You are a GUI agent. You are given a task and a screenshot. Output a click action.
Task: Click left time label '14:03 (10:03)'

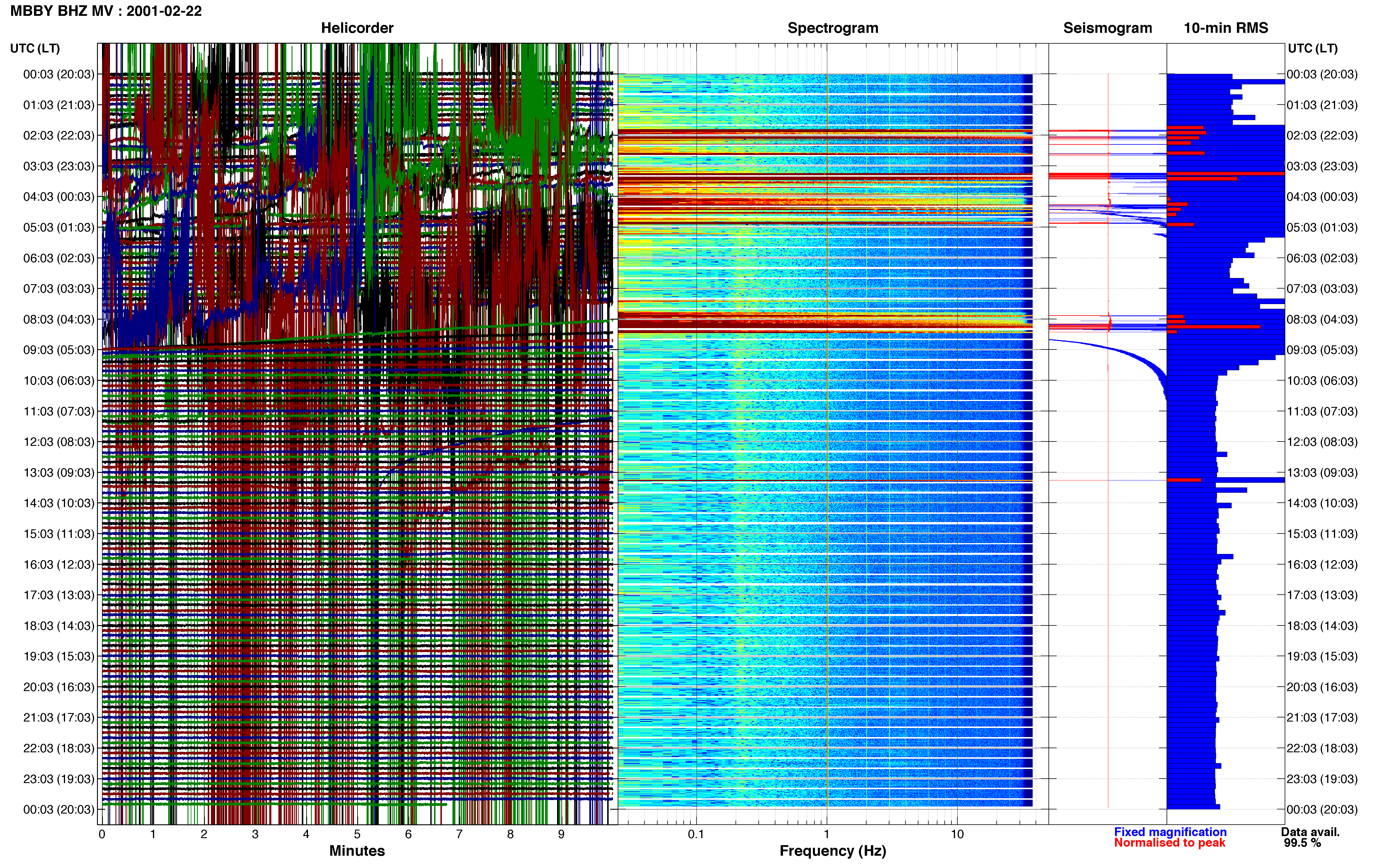[59, 504]
